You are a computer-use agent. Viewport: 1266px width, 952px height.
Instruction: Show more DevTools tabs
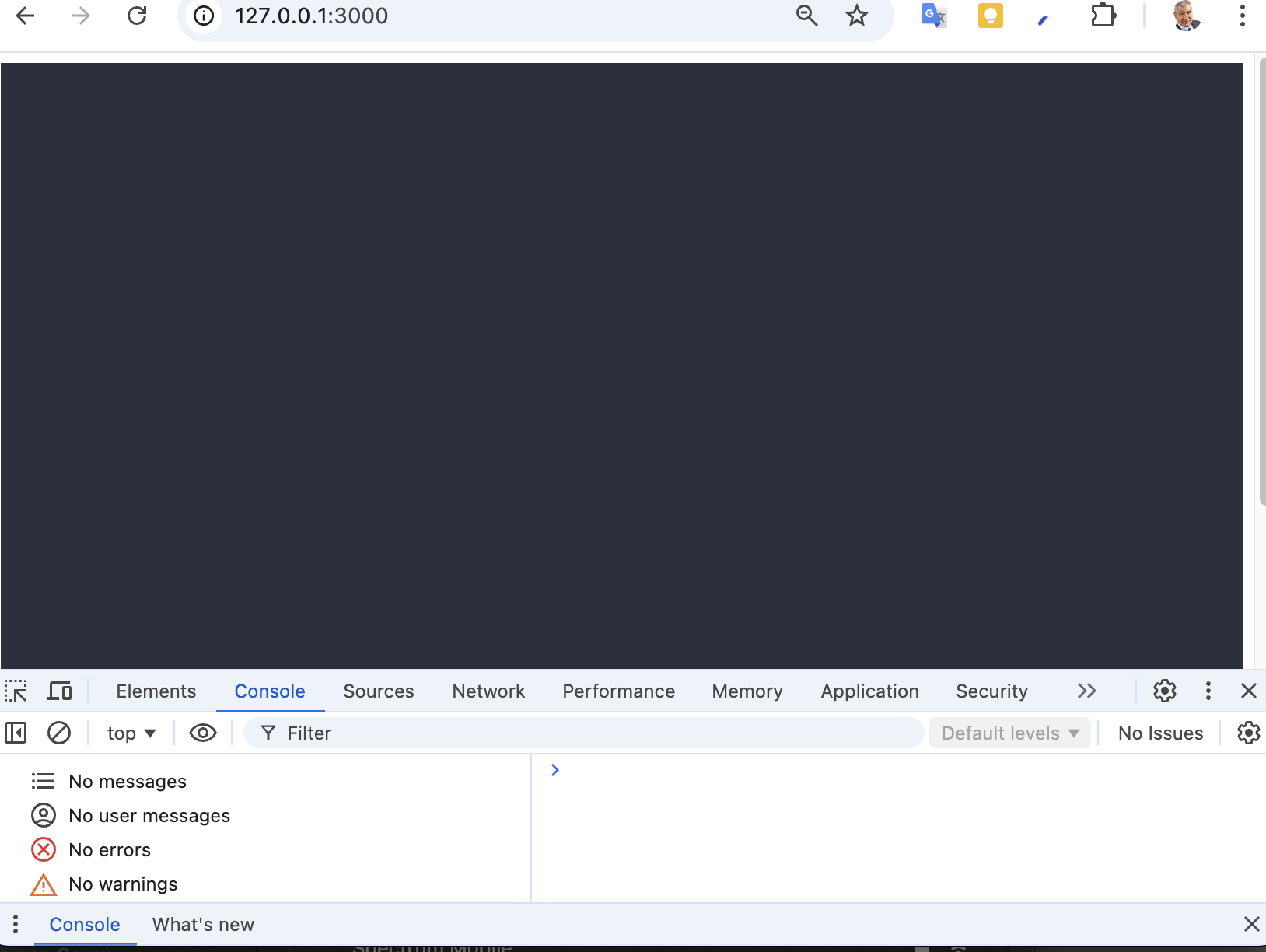pos(1087,691)
